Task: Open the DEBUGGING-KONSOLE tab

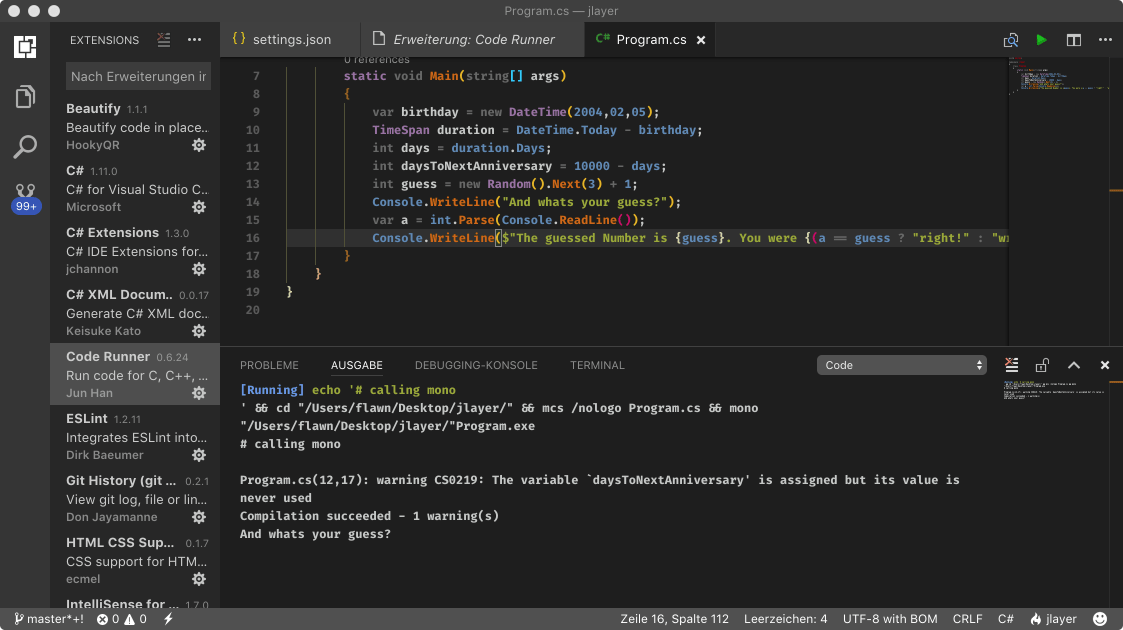Action: click(x=476, y=365)
